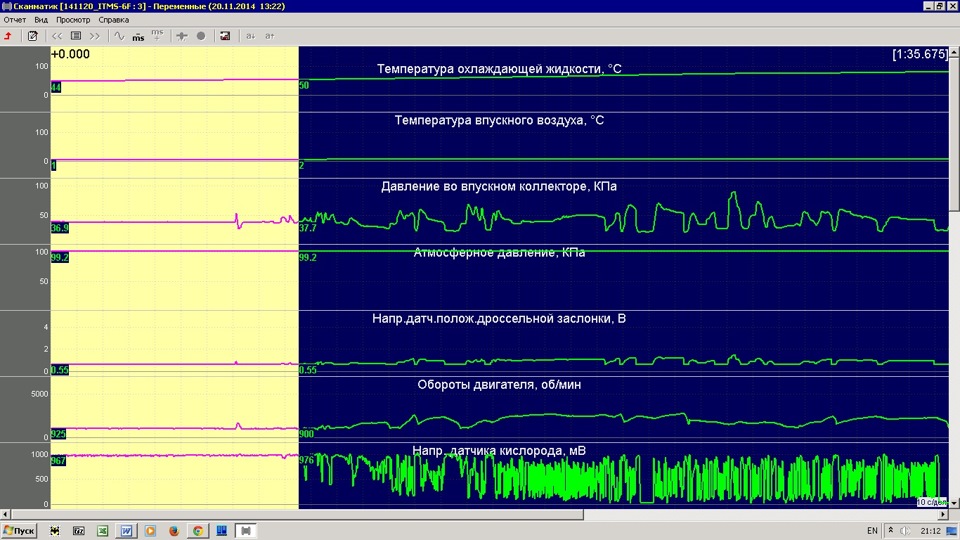
Task: Click the a-up sort icon
Action: click(269, 36)
